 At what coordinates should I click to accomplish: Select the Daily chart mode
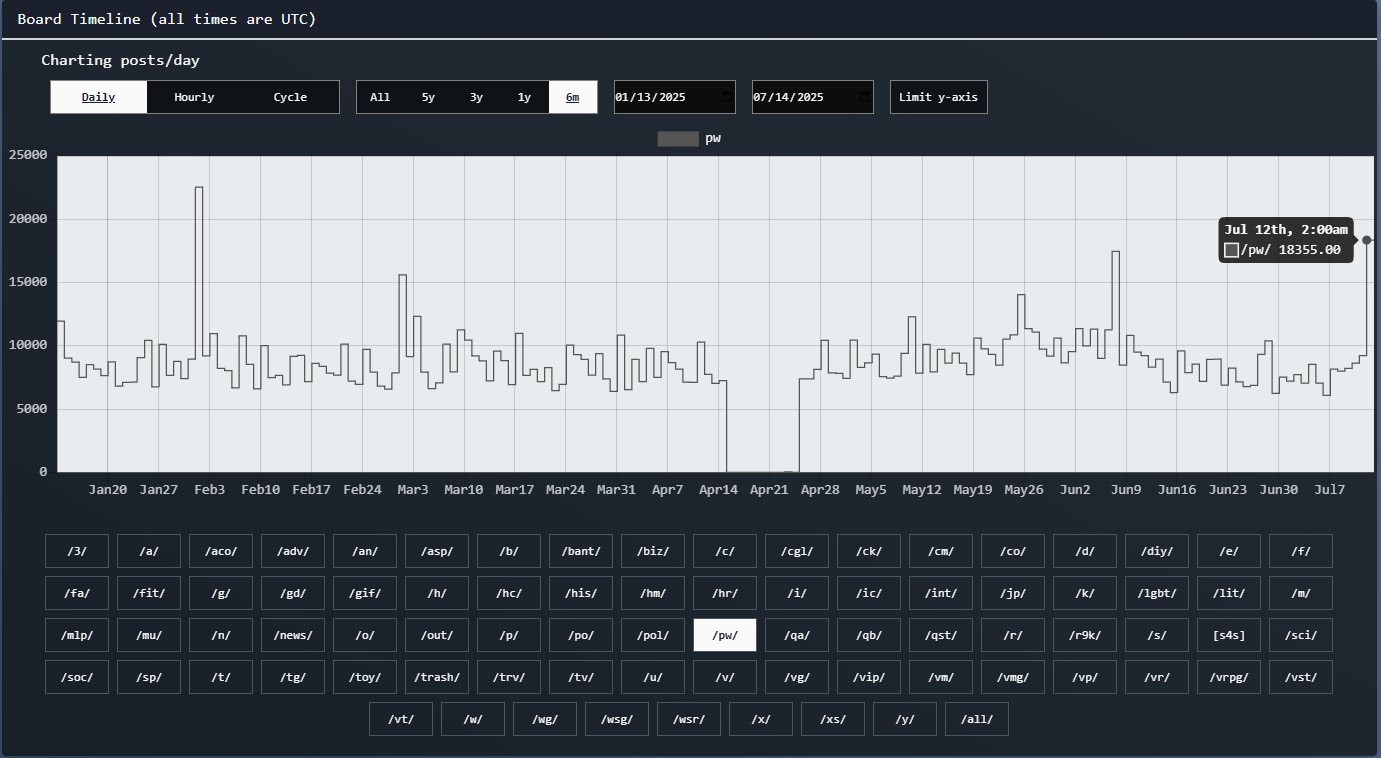[99, 97]
